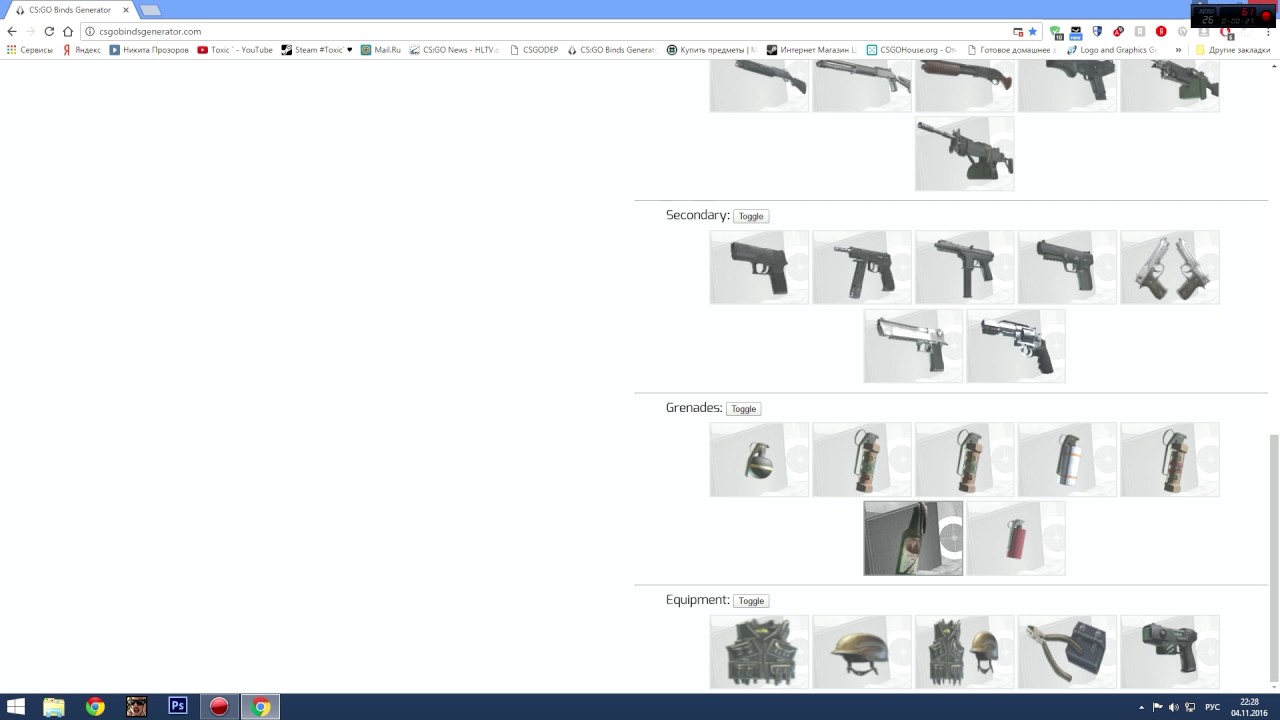
Task: Open the CSGOHouse.org bookmark
Action: 912,50
